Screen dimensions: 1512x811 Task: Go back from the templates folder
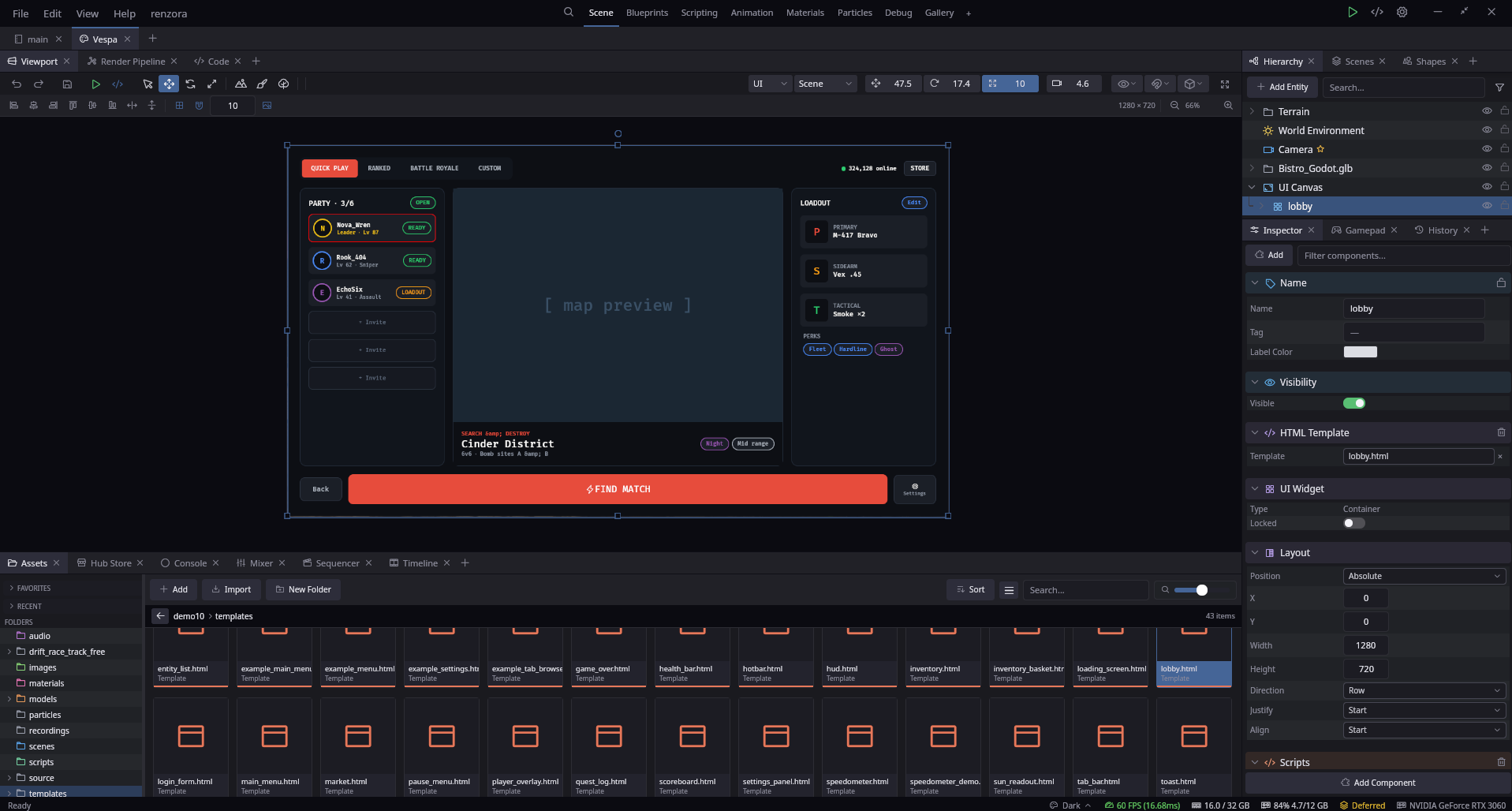[x=160, y=616]
